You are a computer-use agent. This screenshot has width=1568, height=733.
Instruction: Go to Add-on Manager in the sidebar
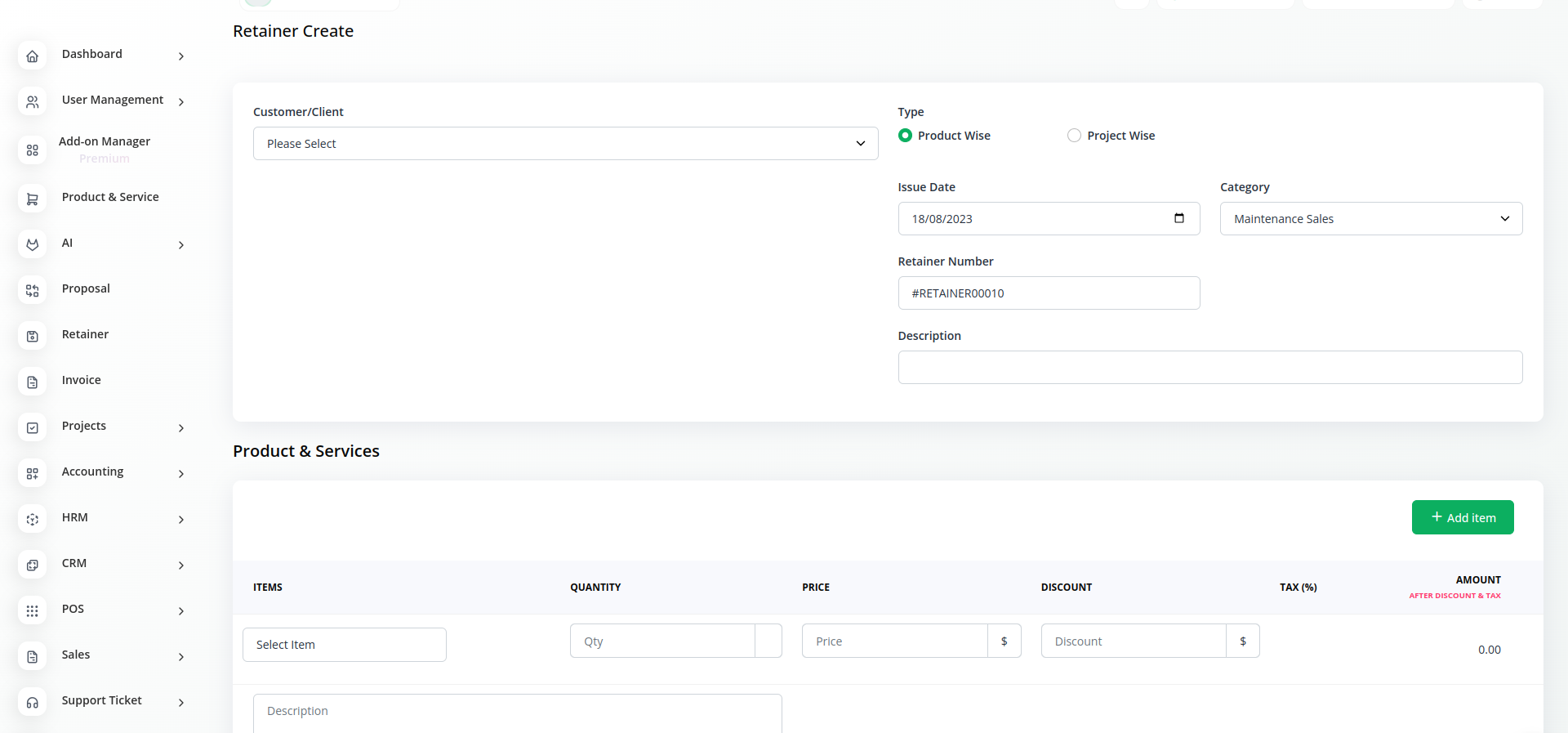pos(105,142)
